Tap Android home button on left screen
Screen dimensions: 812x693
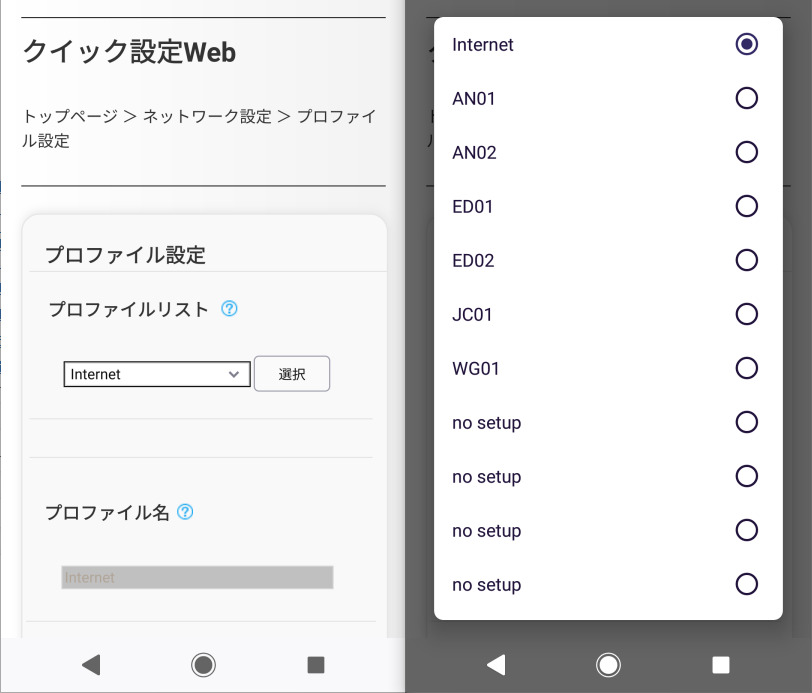coord(203,664)
